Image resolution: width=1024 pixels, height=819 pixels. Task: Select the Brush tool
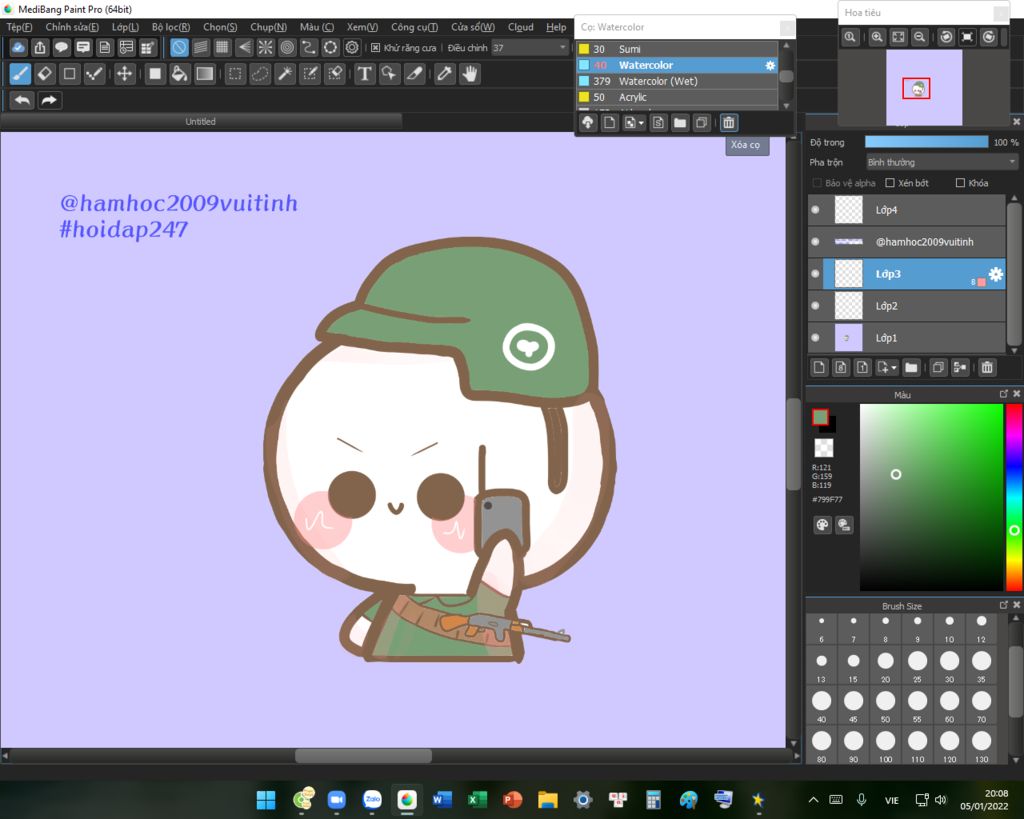pos(20,74)
